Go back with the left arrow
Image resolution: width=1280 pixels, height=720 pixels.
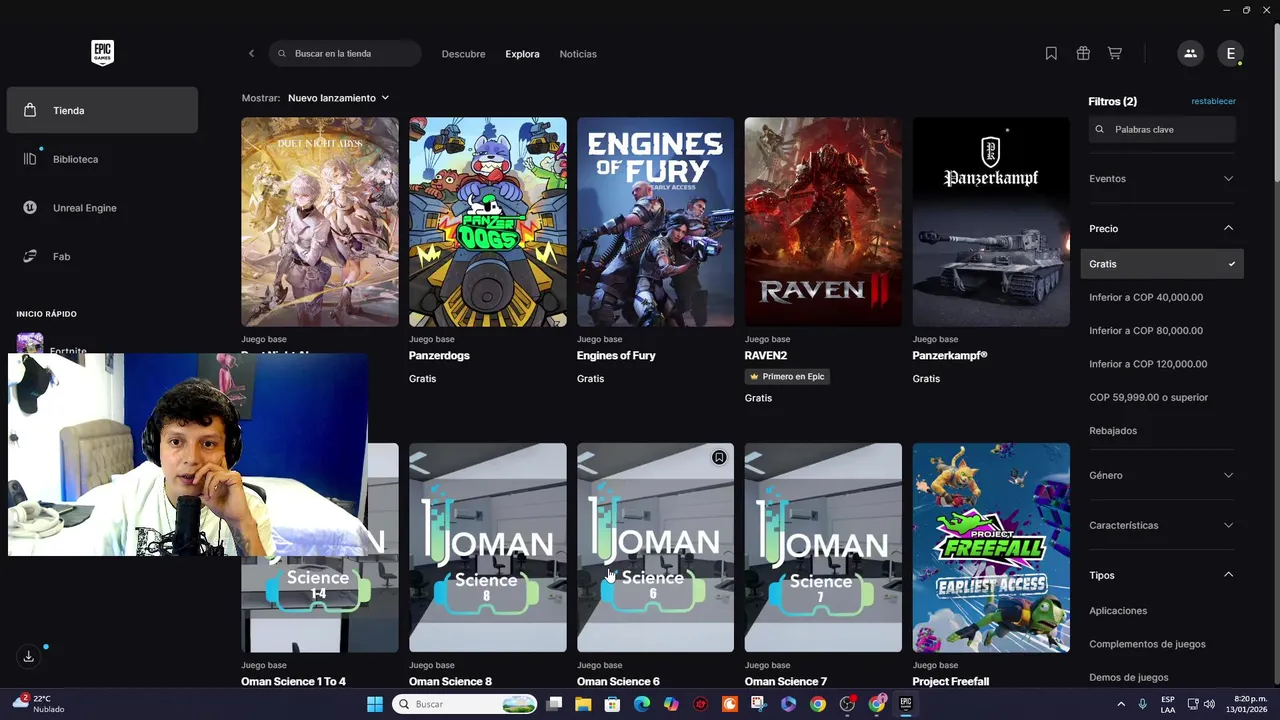(251, 53)
